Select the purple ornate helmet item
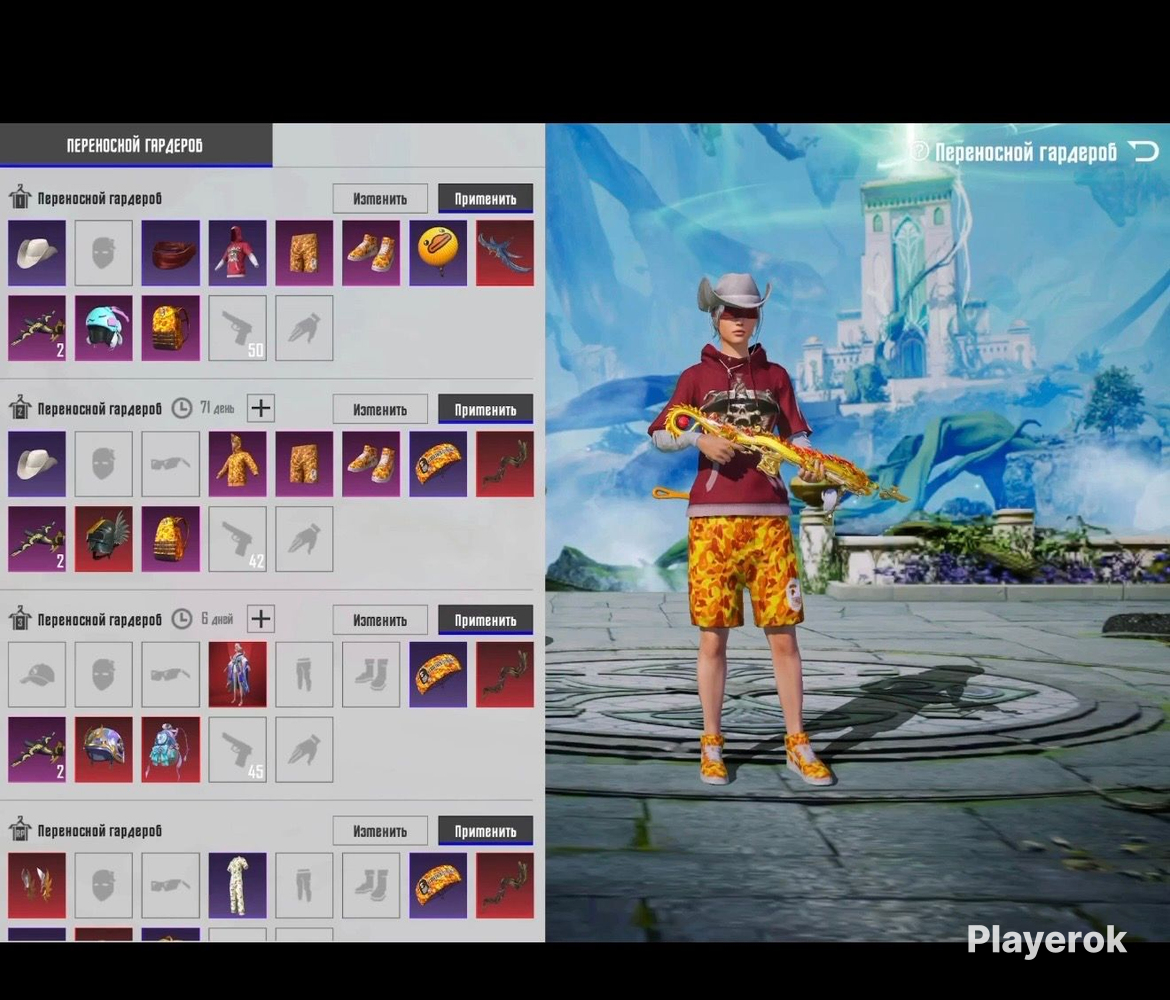Viewport: 1170px width, 1000px height. [104, 750]
